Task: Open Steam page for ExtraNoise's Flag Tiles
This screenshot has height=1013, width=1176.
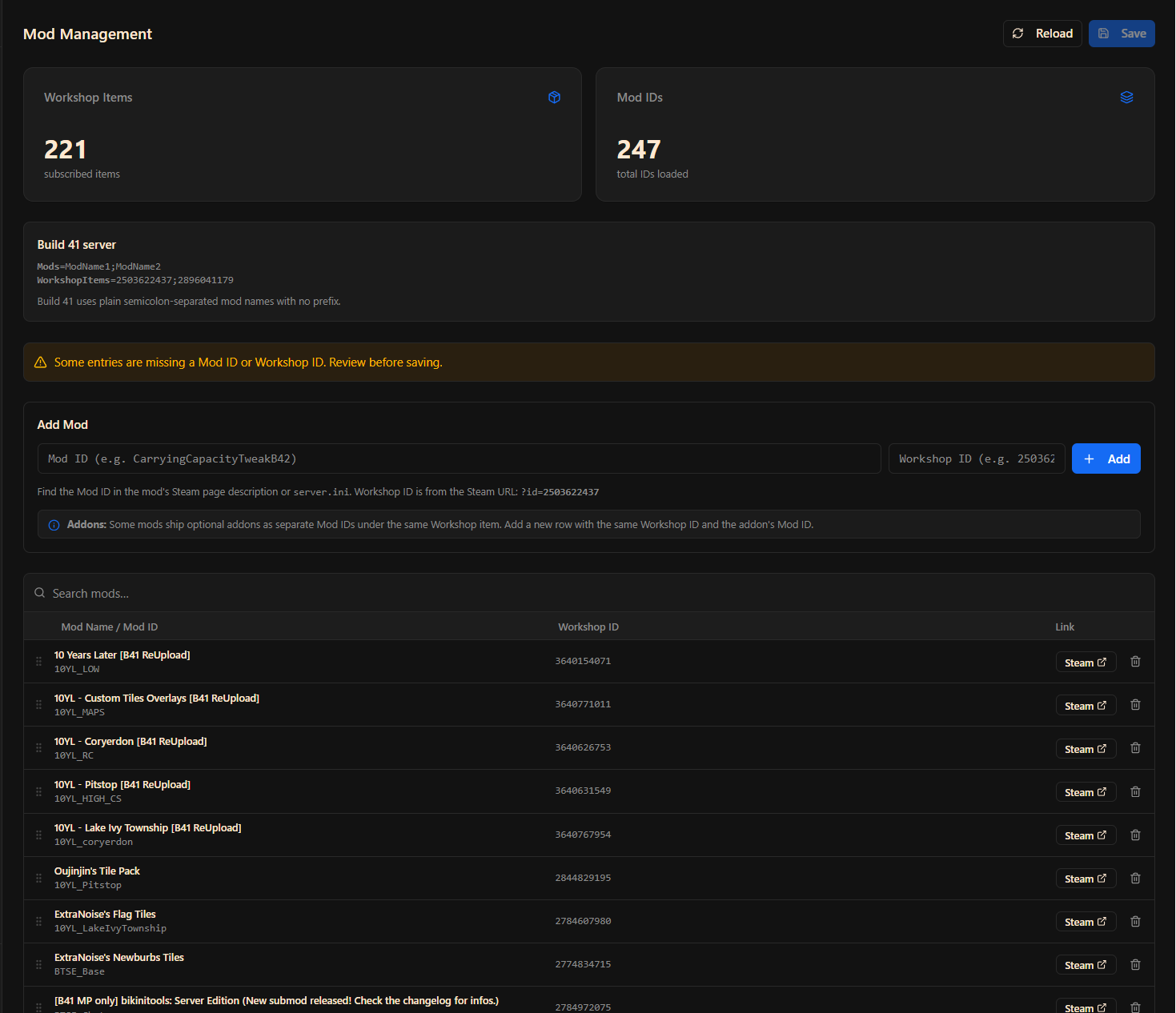Action: click(1086, 922)
